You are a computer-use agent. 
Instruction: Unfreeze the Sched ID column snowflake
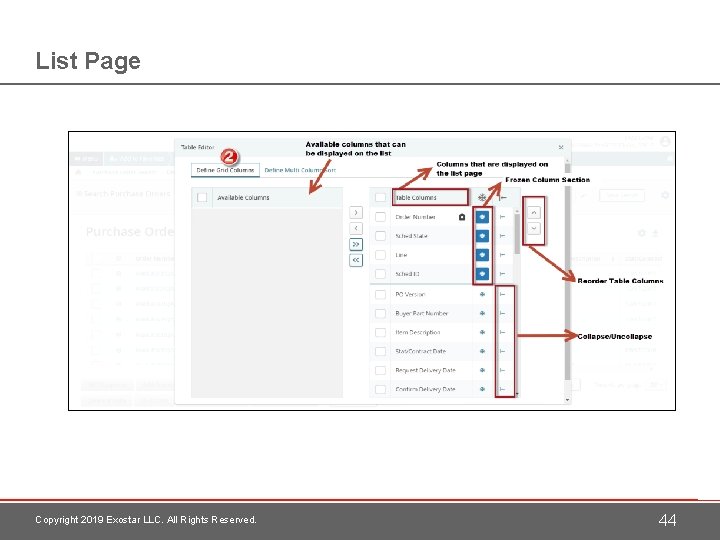[x=482, y=274]
